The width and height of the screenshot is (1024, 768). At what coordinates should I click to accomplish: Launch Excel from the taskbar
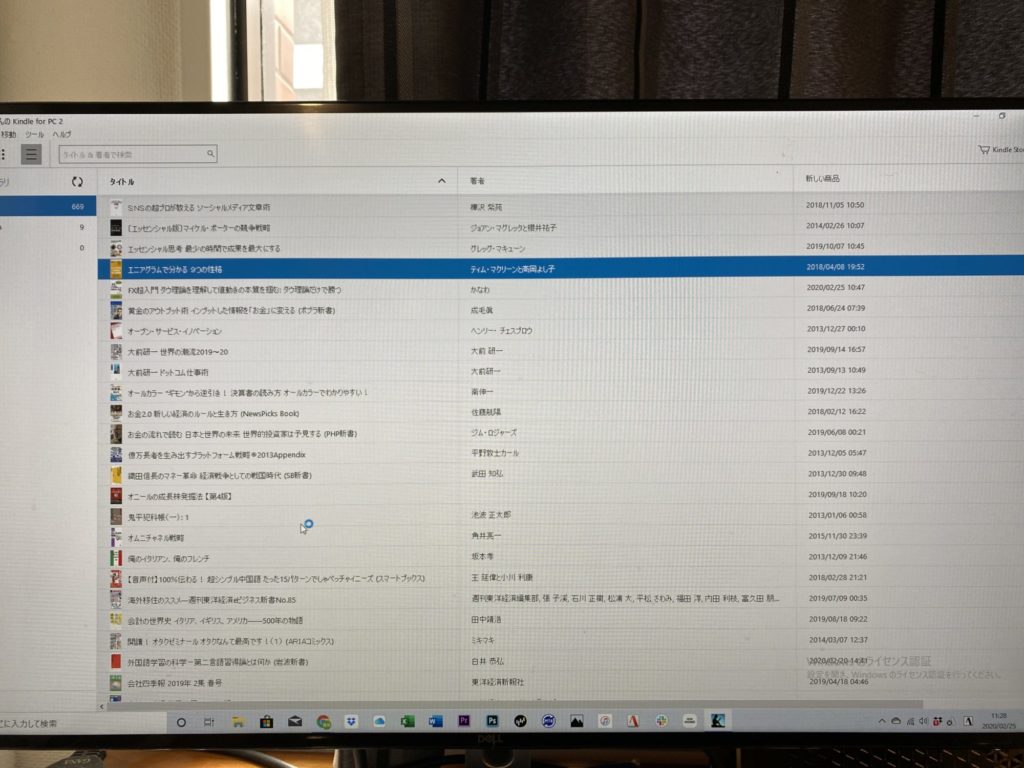(x=408, y=721)
